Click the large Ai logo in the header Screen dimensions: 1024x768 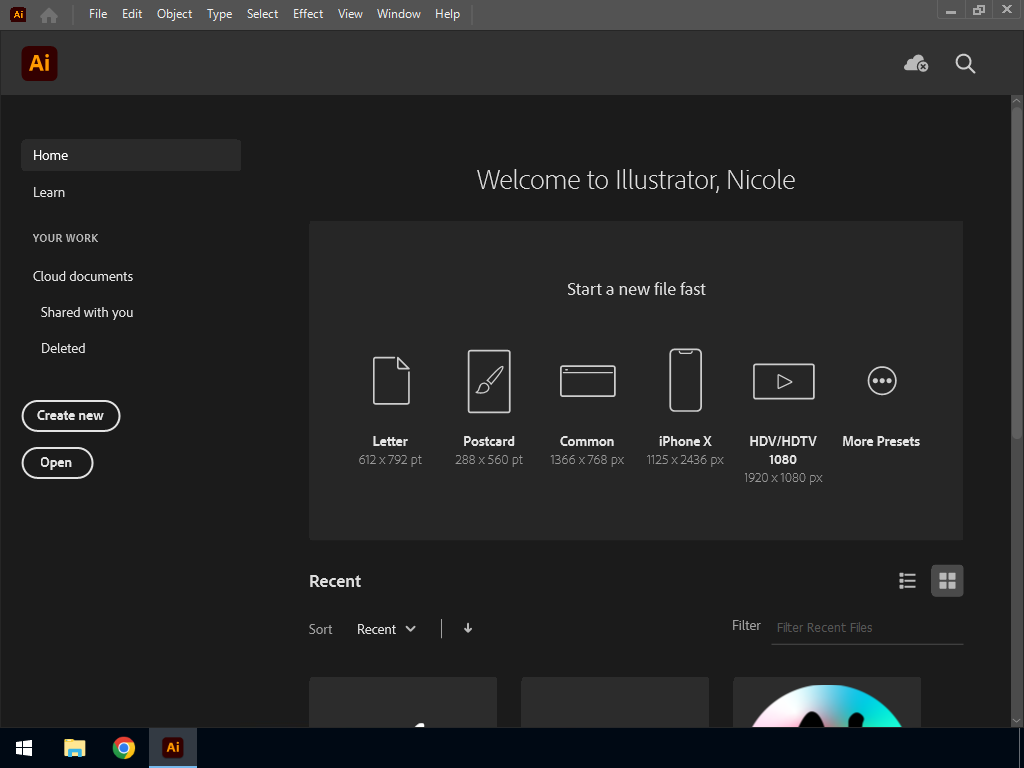(x=39, y=63)
